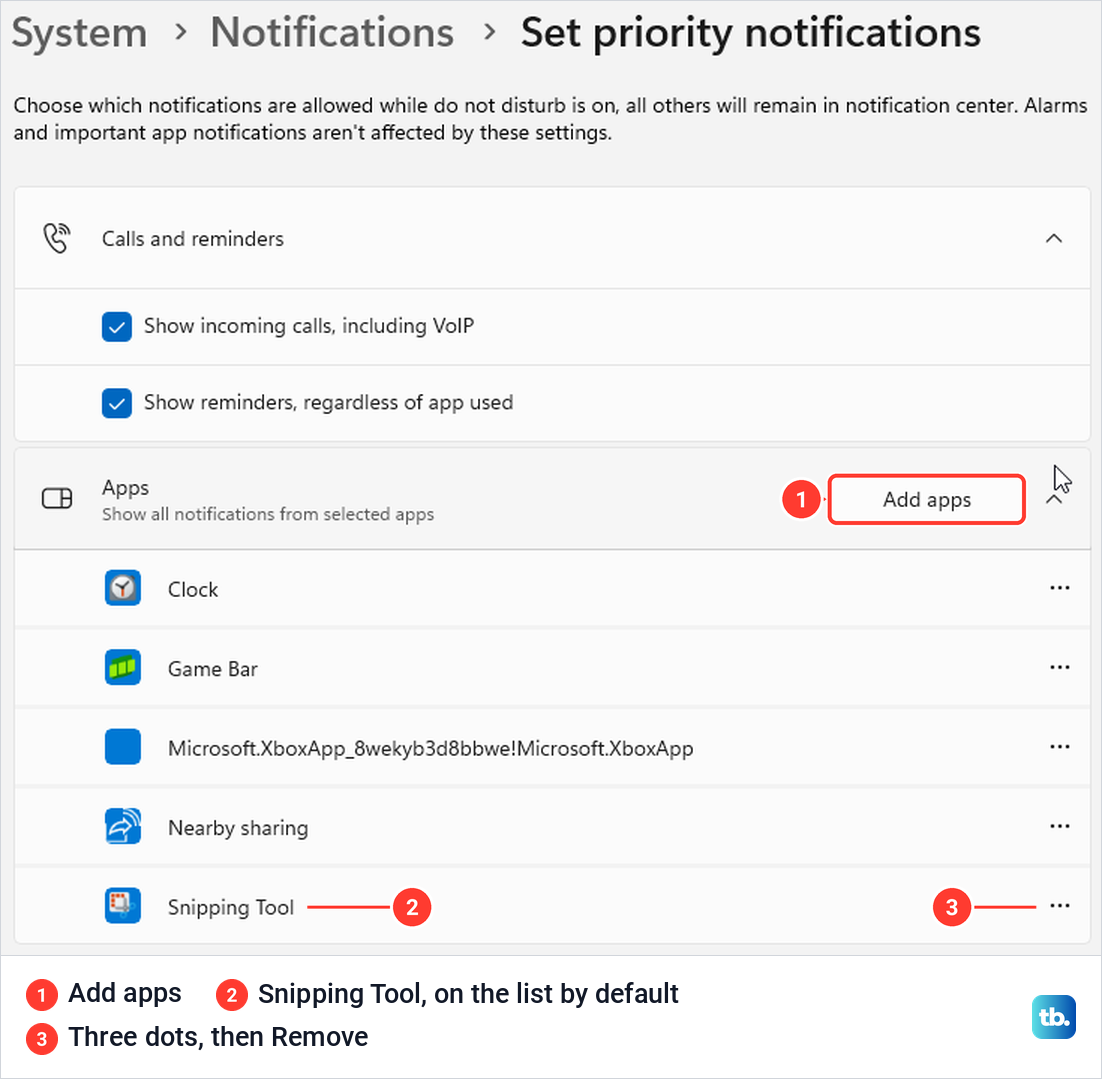Select the Snipping Tool row text

[231, 907]
